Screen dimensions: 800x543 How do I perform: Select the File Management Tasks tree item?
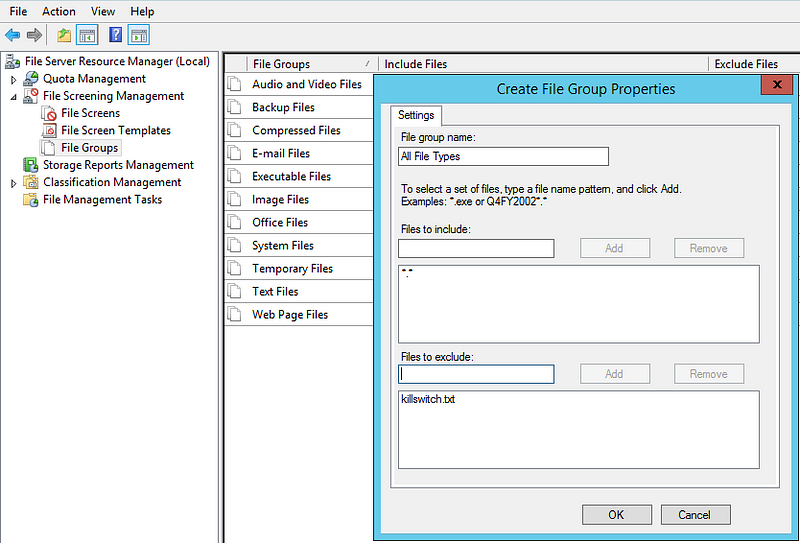pyautogui.click(x=103, y=200)
